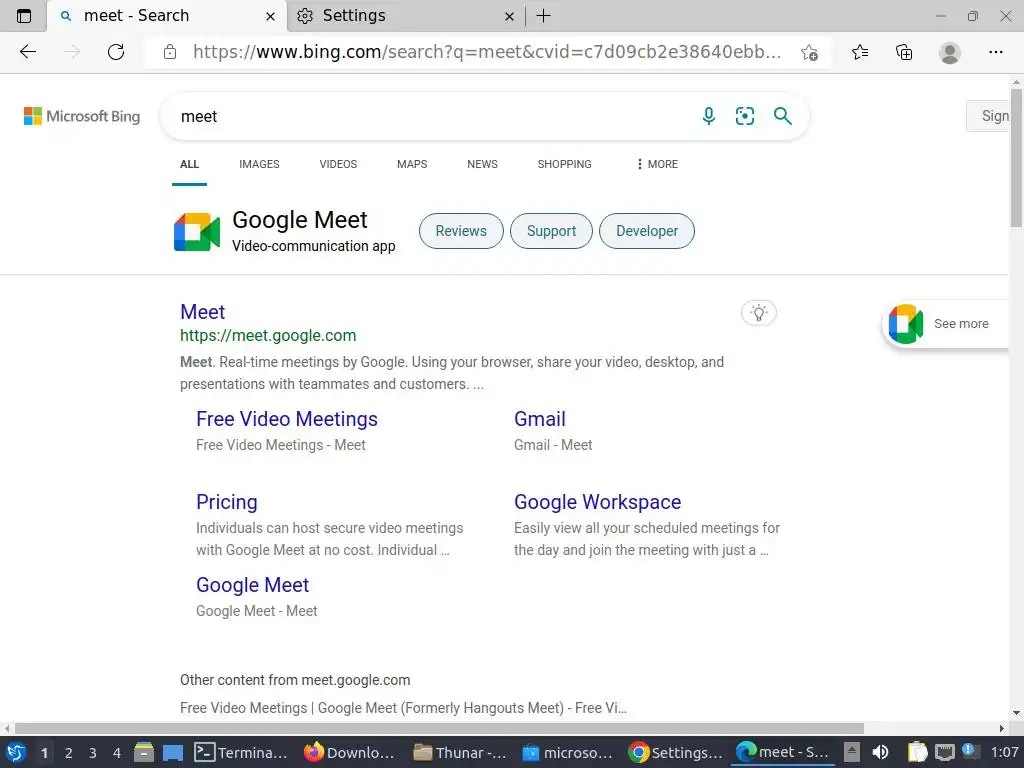Switch to VIDEOS results
Image resolution: width=1024 pixels, height=768 pixels.
[x=338, y=164]
